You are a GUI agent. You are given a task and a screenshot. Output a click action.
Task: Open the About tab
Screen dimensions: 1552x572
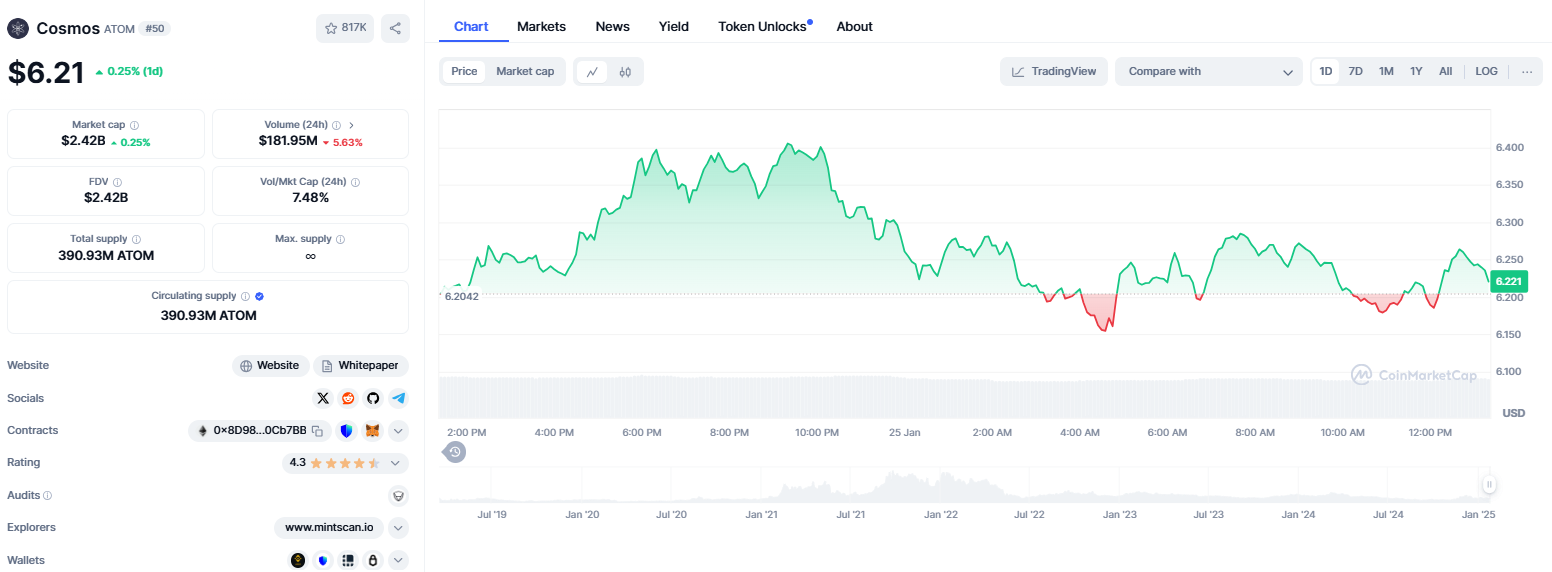pos(855,27)
